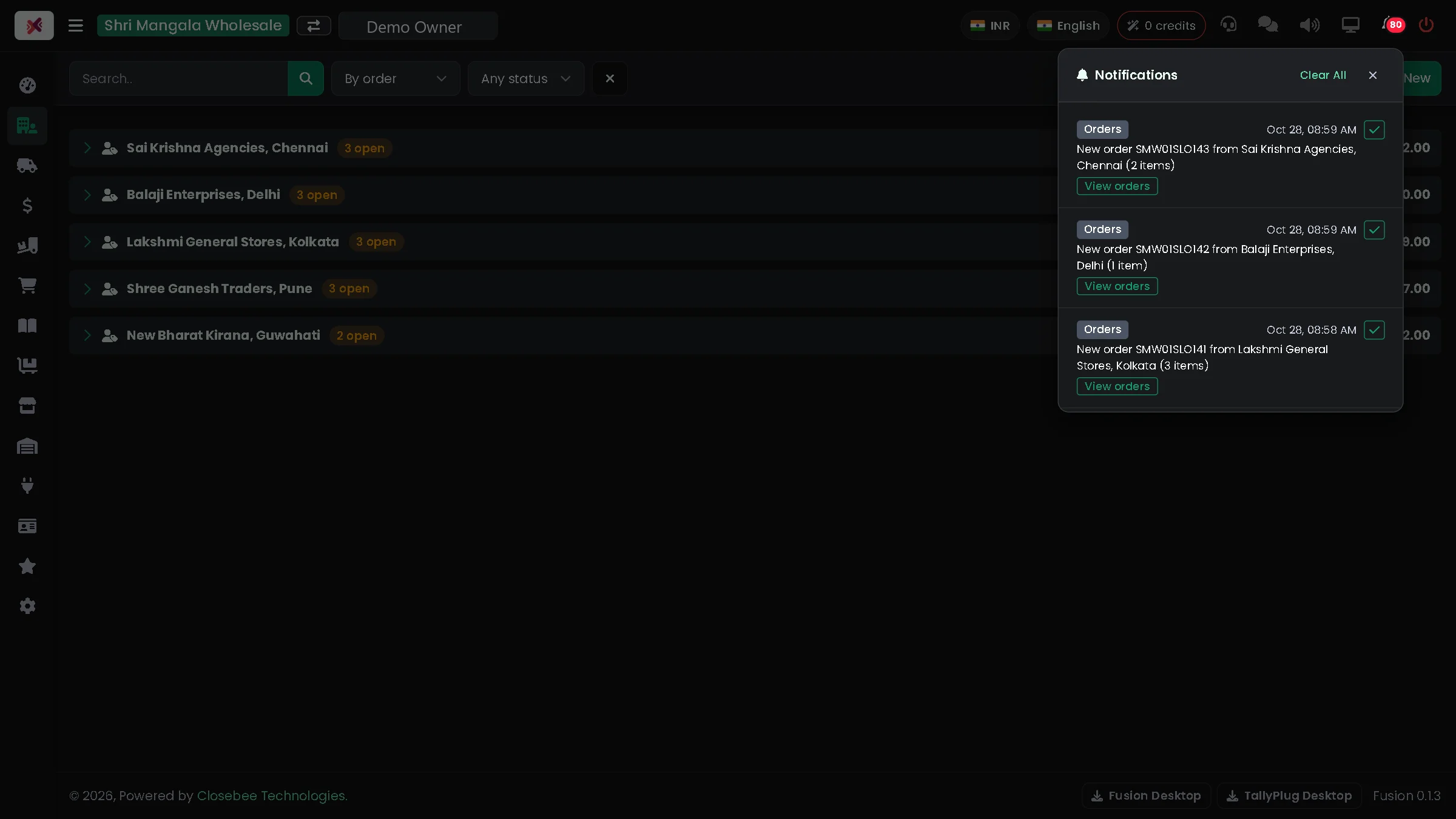Open the hamburger menu icon

(75, 25)
